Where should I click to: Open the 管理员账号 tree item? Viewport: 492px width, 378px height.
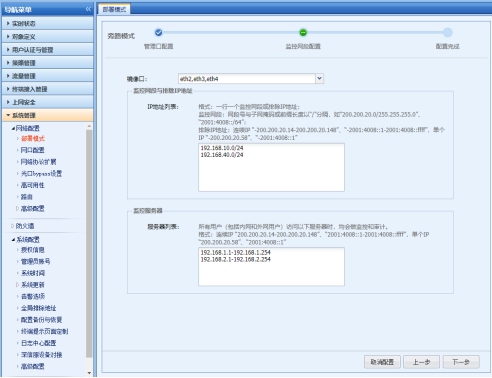36,261
